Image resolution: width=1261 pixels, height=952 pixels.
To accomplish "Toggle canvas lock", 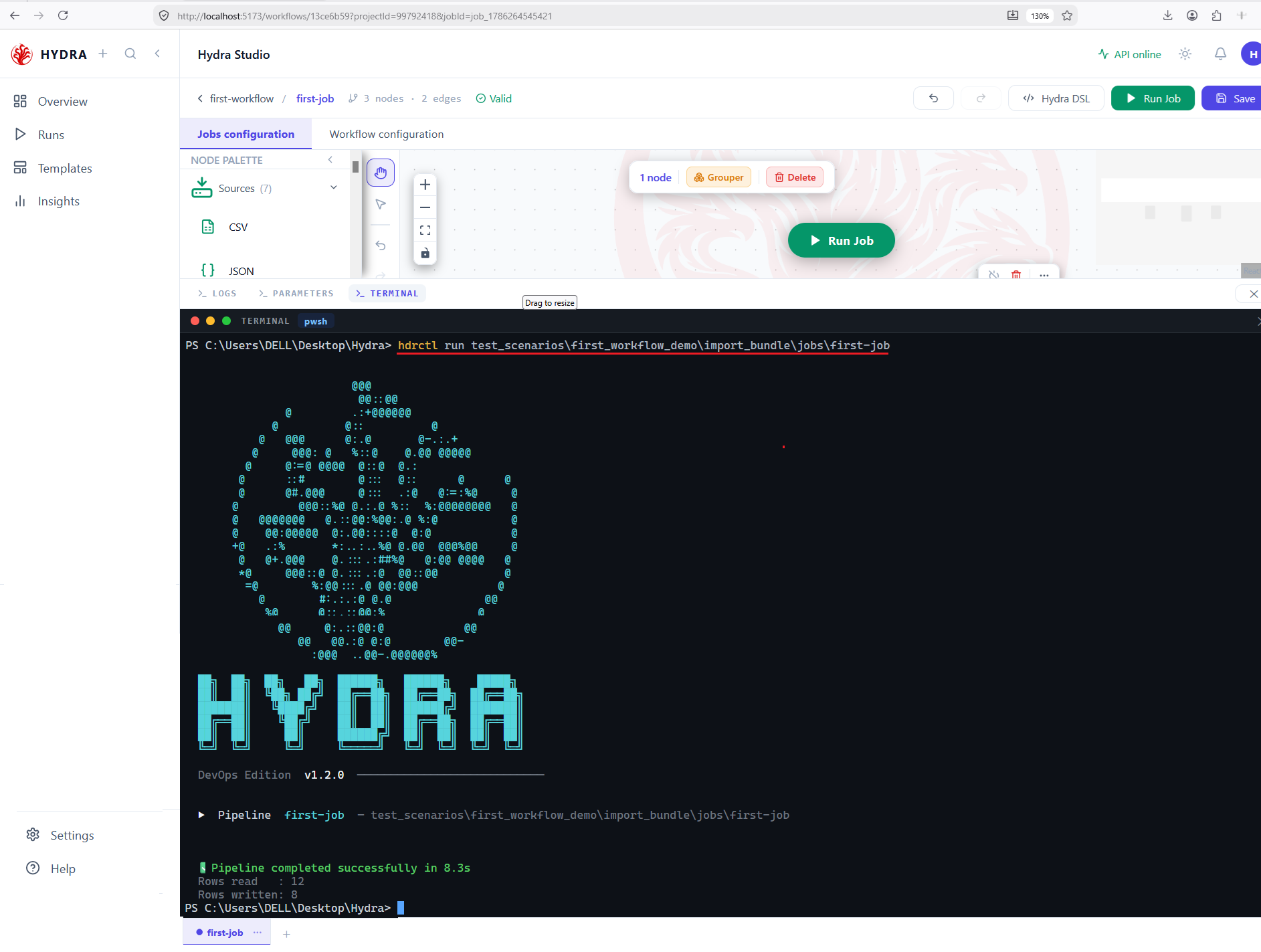I will (425, 253).
